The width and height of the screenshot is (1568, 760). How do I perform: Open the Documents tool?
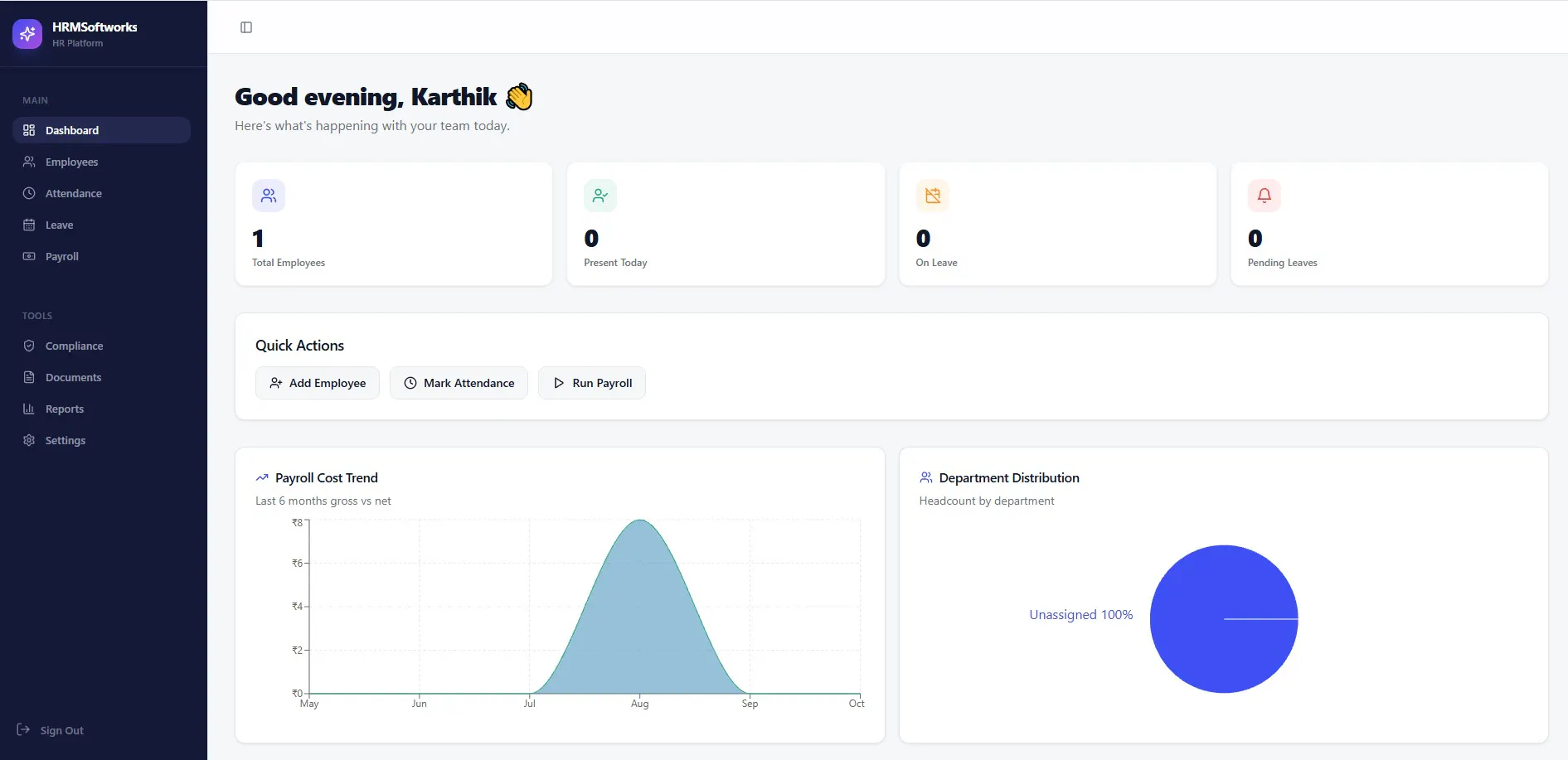coord(101,377)
